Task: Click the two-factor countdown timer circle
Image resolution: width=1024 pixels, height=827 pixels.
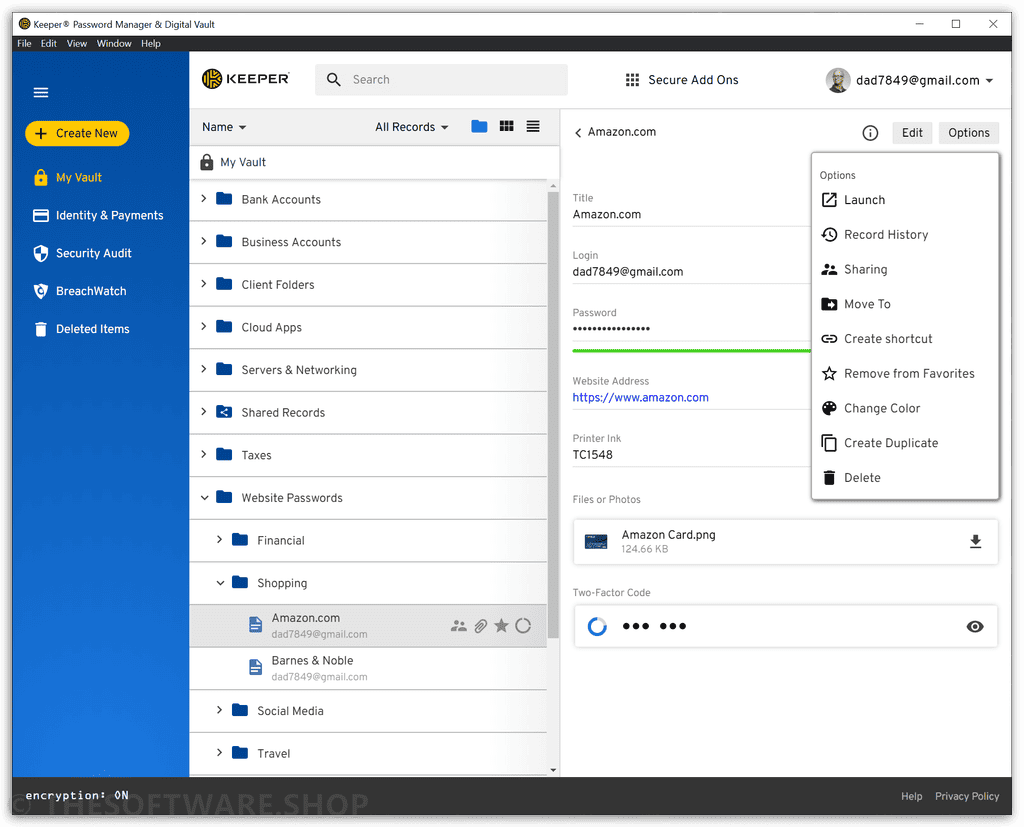Action: [597, 626]
